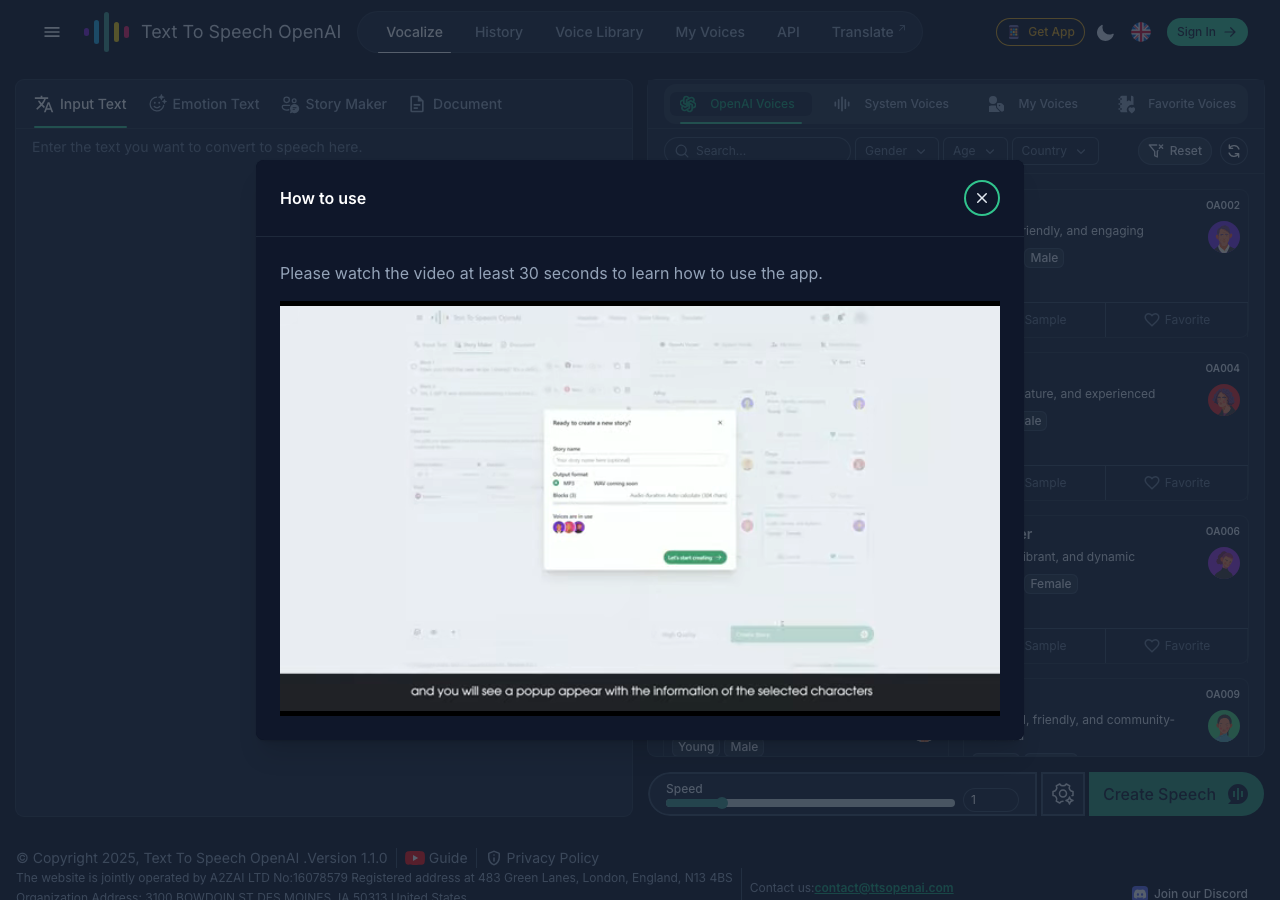Open My Voices in top navigation
1280x900 pixels.
click(710, 32)
